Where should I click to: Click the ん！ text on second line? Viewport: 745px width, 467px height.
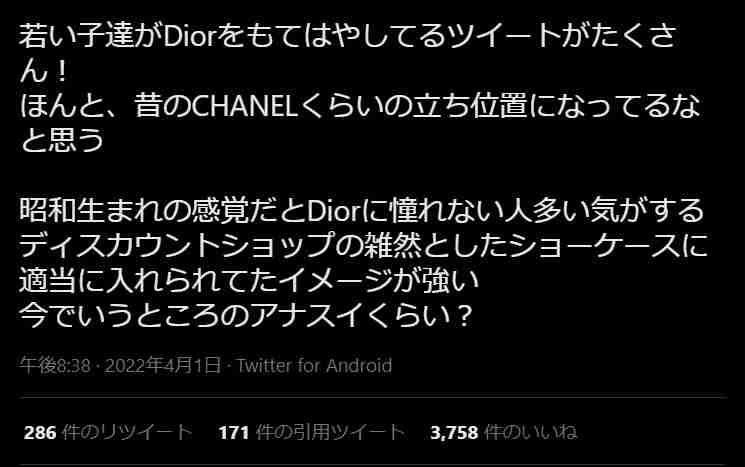(x=44, y=71)
